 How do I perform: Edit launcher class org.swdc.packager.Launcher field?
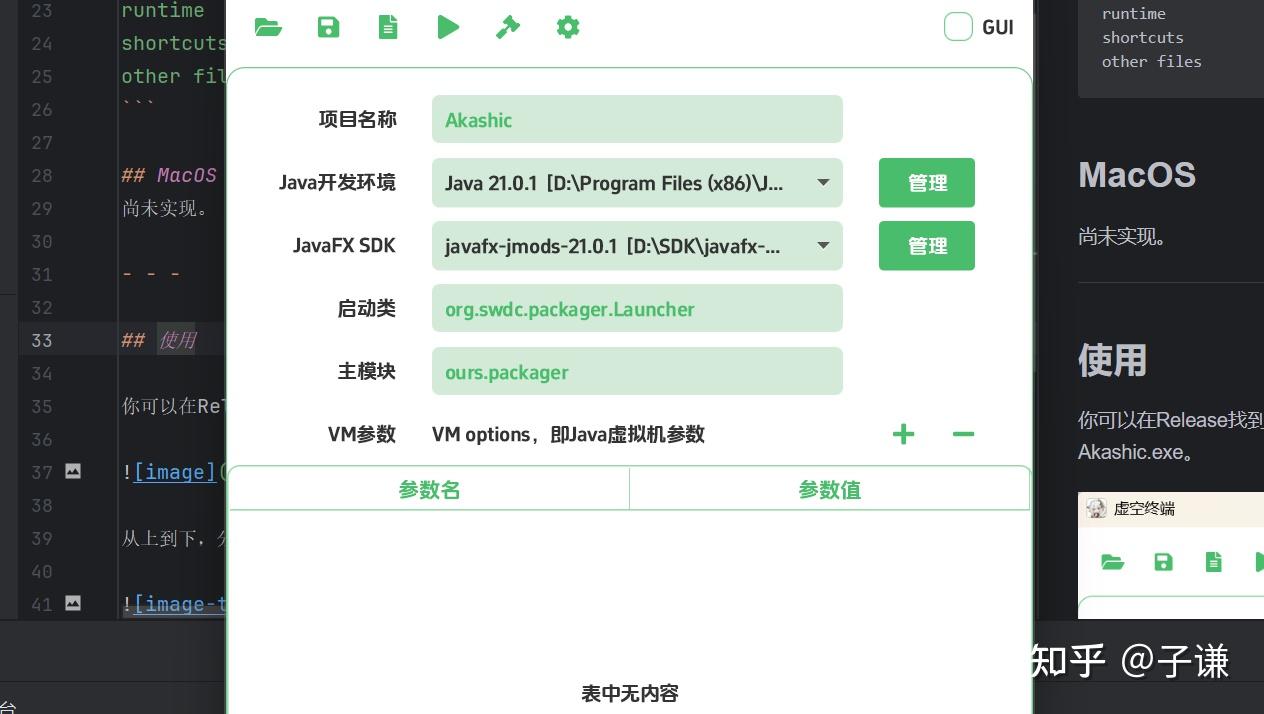pos(637,308)
